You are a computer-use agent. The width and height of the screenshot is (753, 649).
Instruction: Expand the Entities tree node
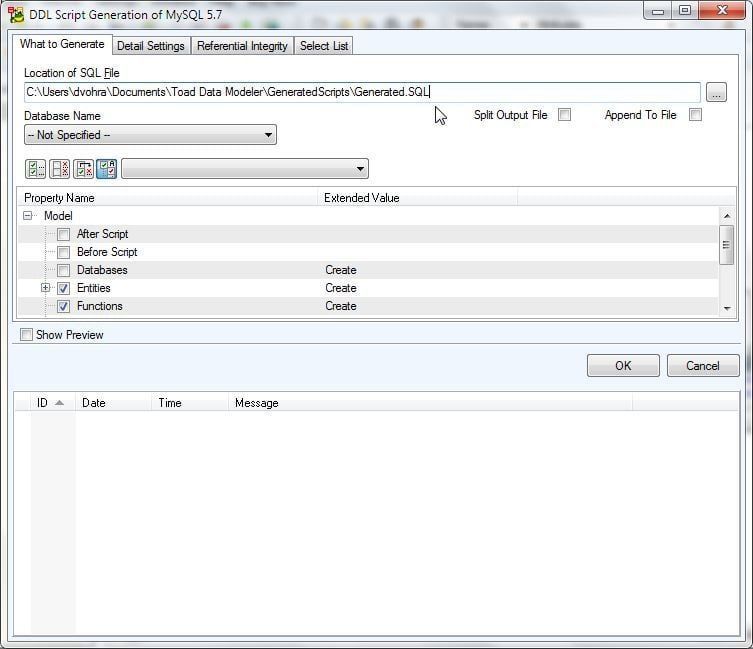[x=45, y=288]
